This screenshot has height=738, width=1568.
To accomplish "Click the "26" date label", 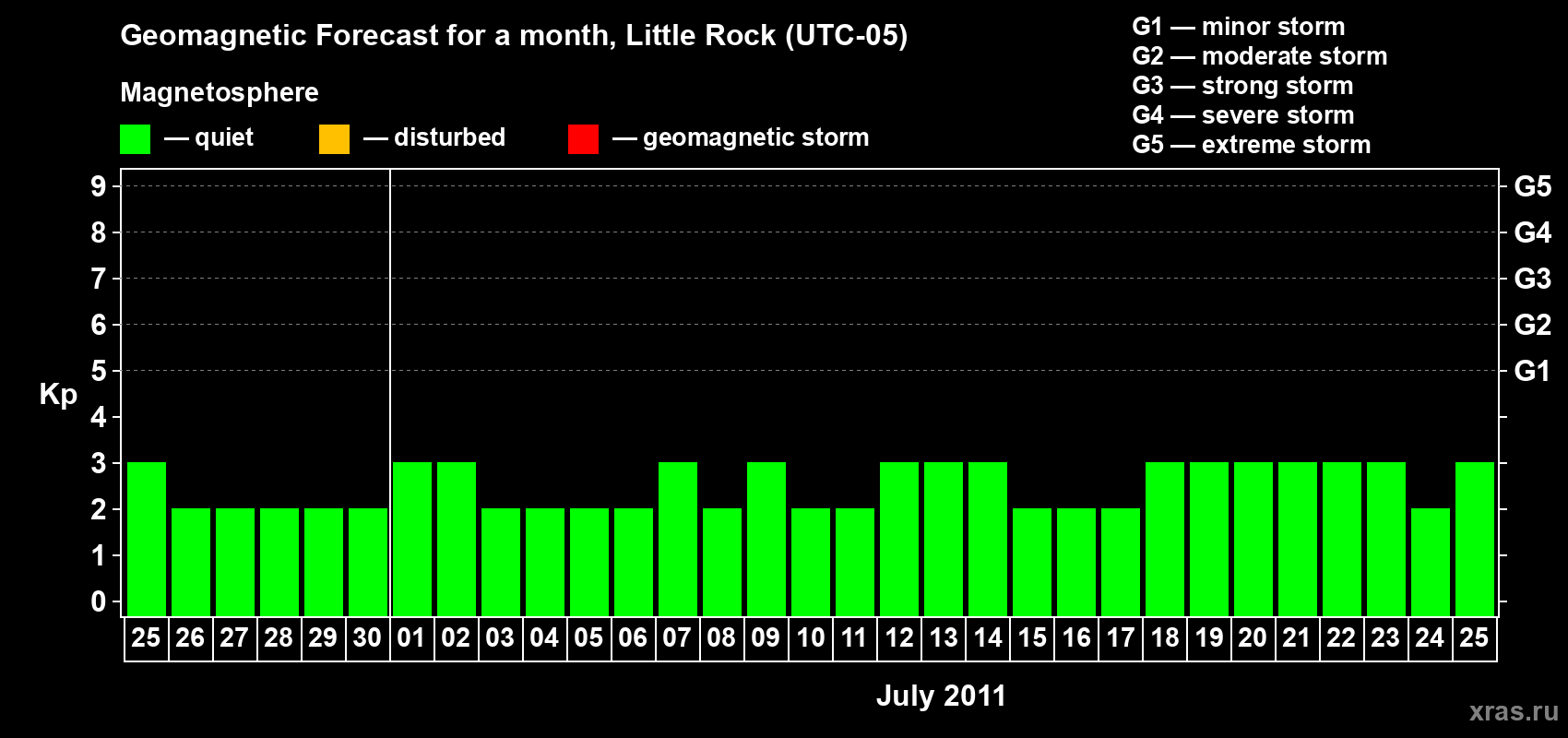I will [190, 637].
